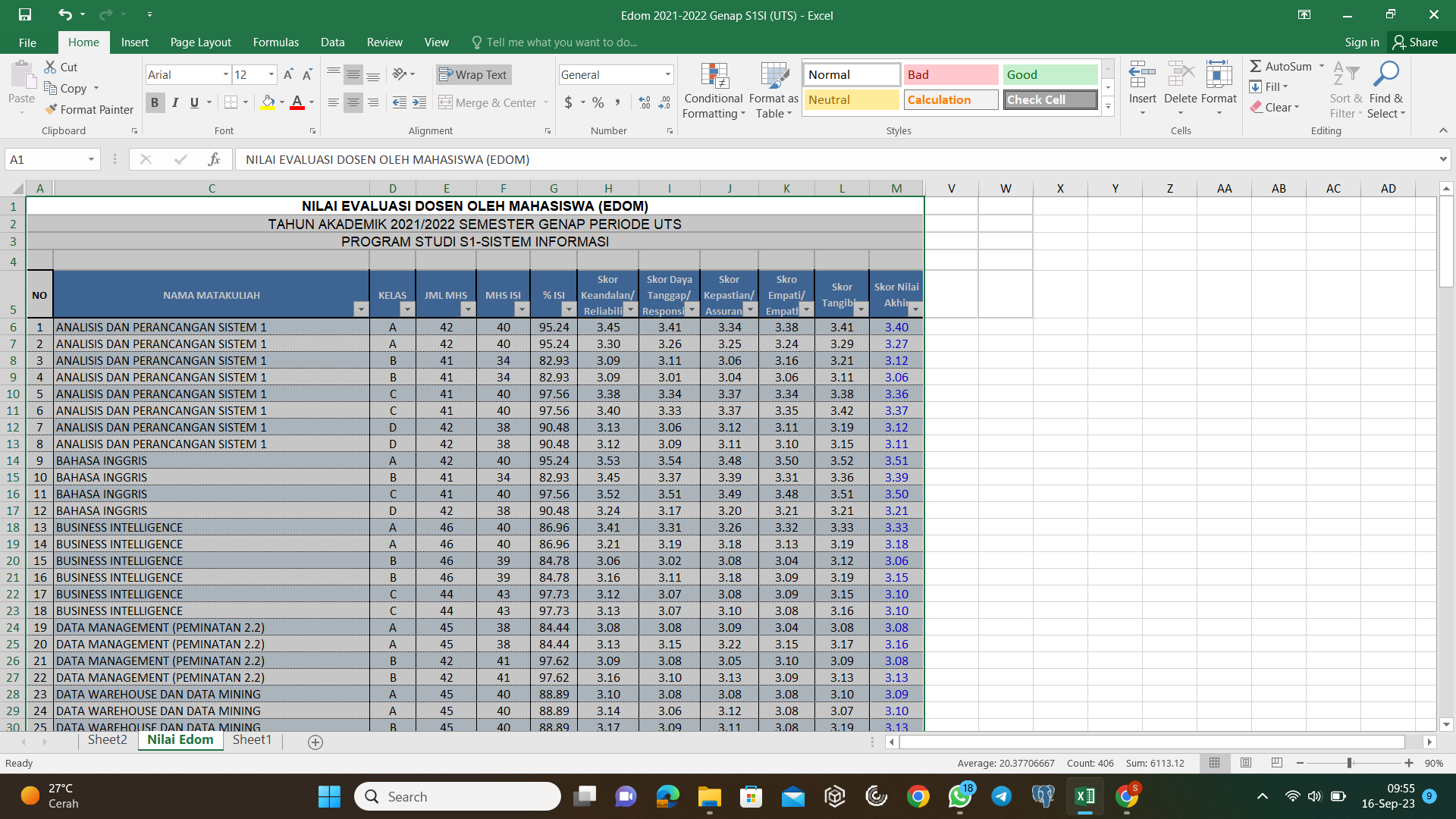
Task: Click the Copy icon in Clipboard
Action: [x=50, y=88]
